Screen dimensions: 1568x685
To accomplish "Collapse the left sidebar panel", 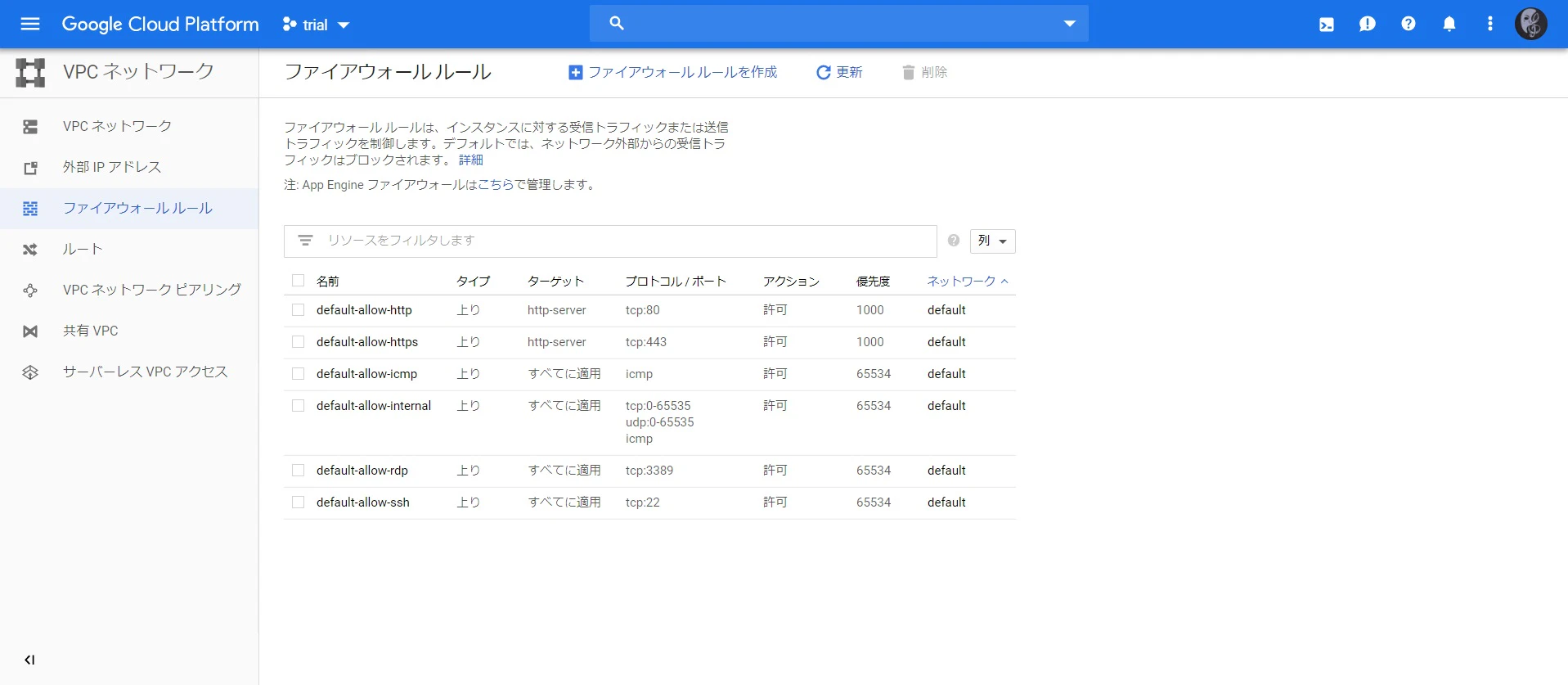I will [x=29, y=660].
